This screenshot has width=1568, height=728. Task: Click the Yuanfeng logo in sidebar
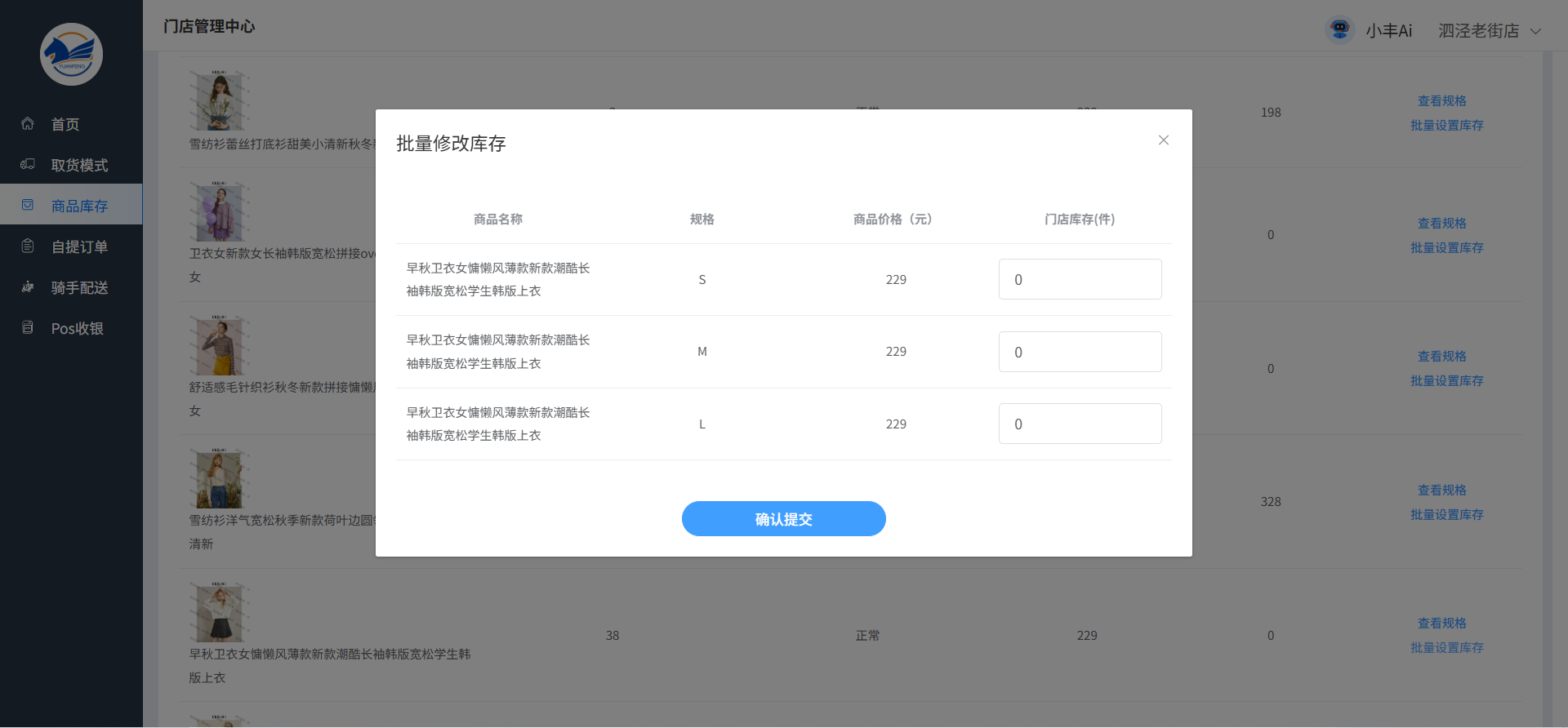click(x=71, y=55)
